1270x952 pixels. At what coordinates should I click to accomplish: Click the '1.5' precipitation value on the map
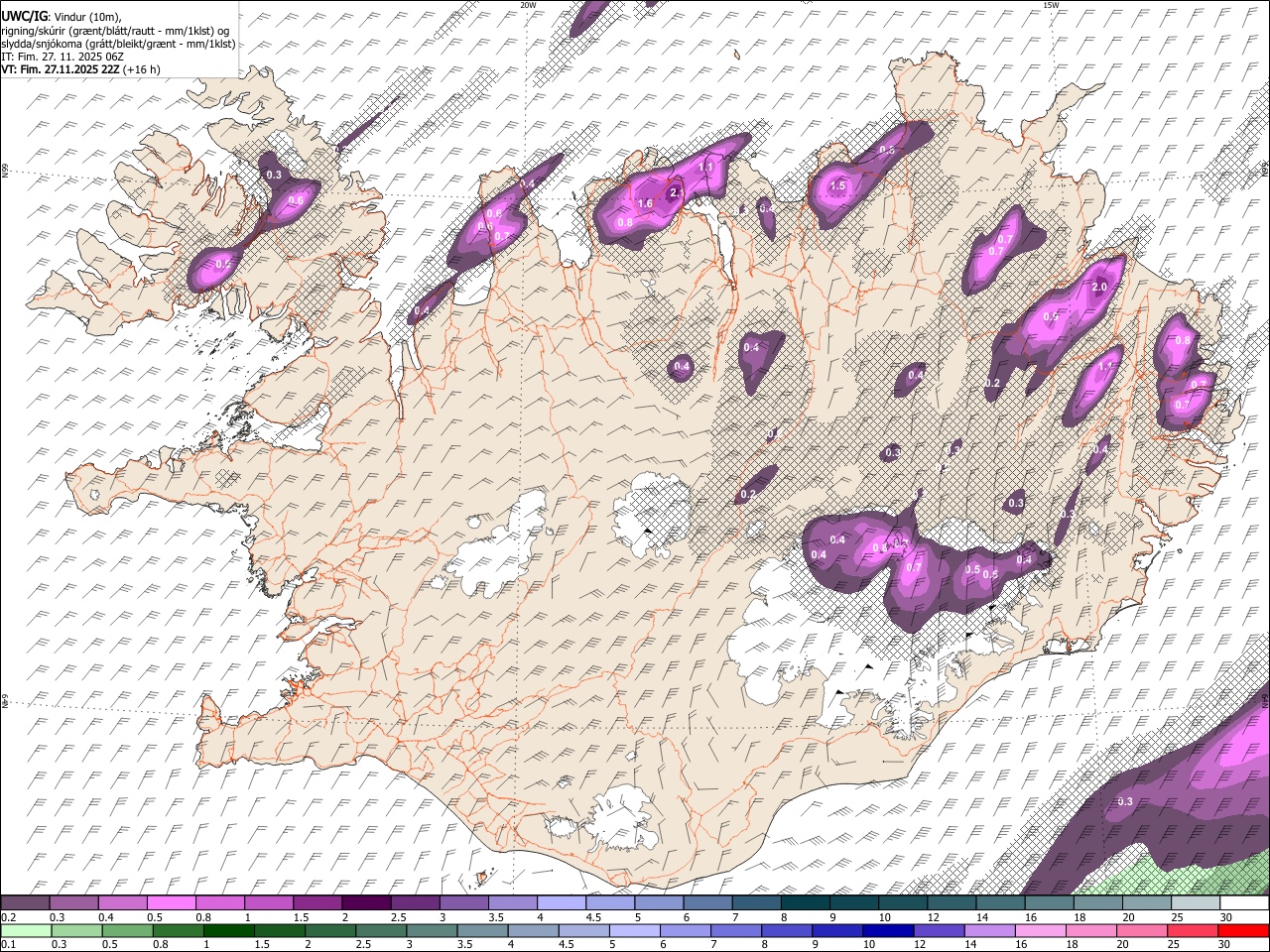point(837,186)
